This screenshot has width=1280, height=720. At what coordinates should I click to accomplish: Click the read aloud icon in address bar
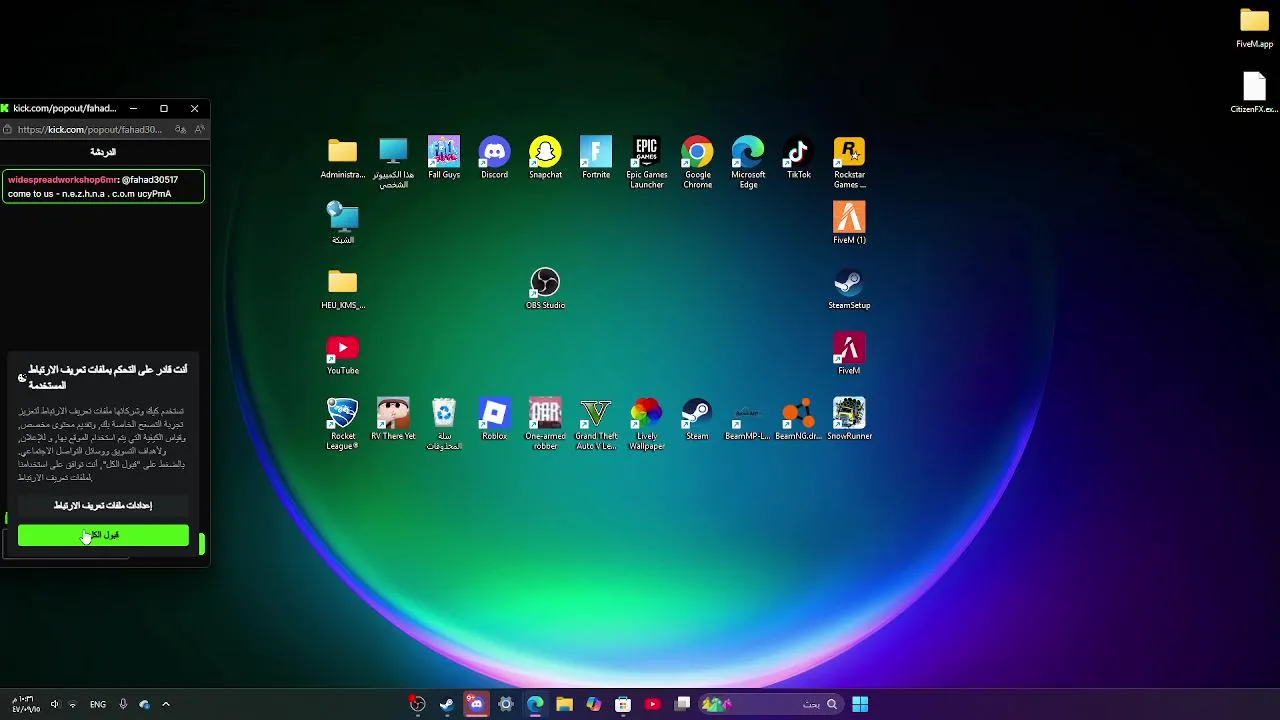point(199,129)
